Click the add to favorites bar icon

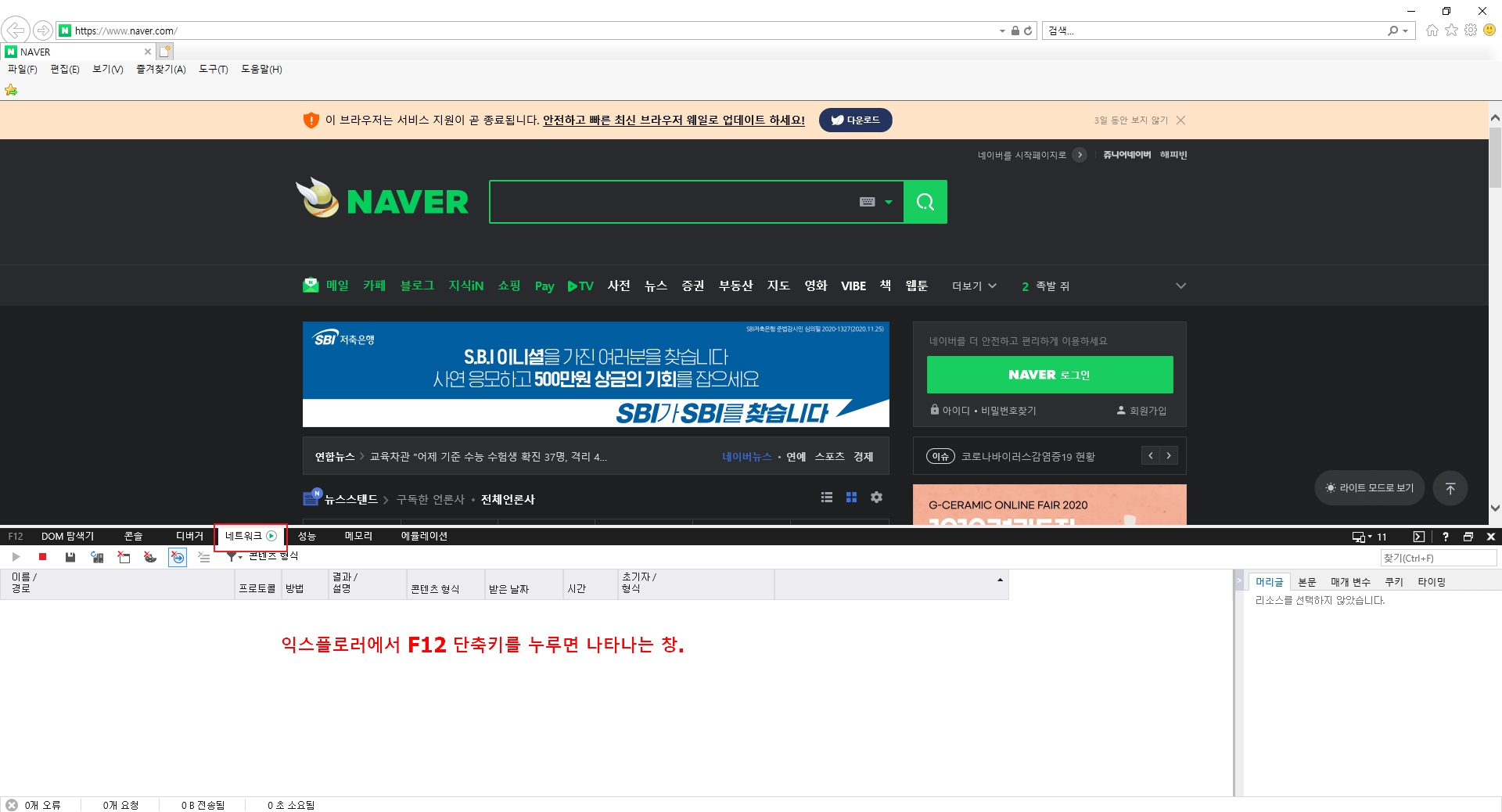click(x=11, y=90)
